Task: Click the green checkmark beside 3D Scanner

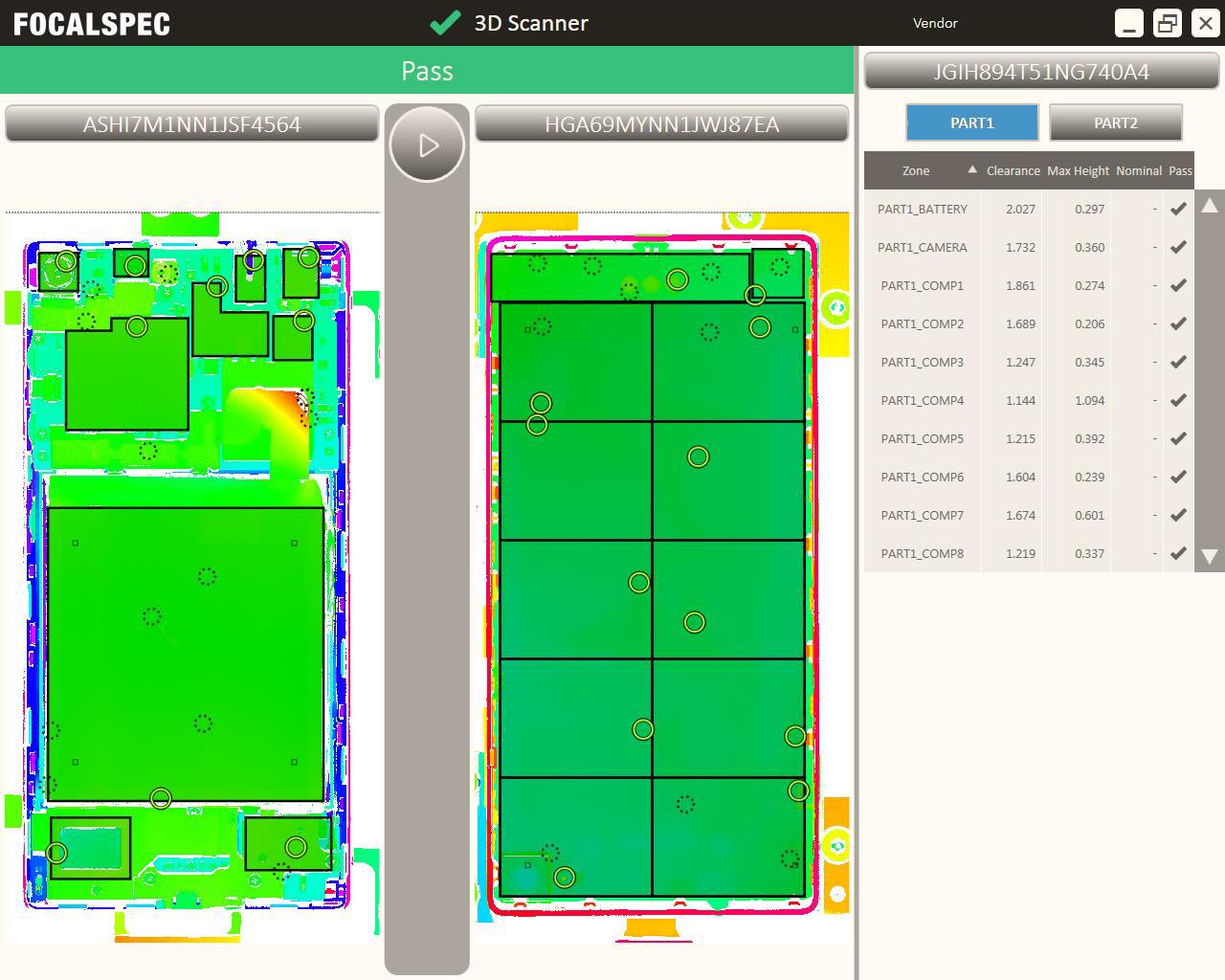Action: 445,23
